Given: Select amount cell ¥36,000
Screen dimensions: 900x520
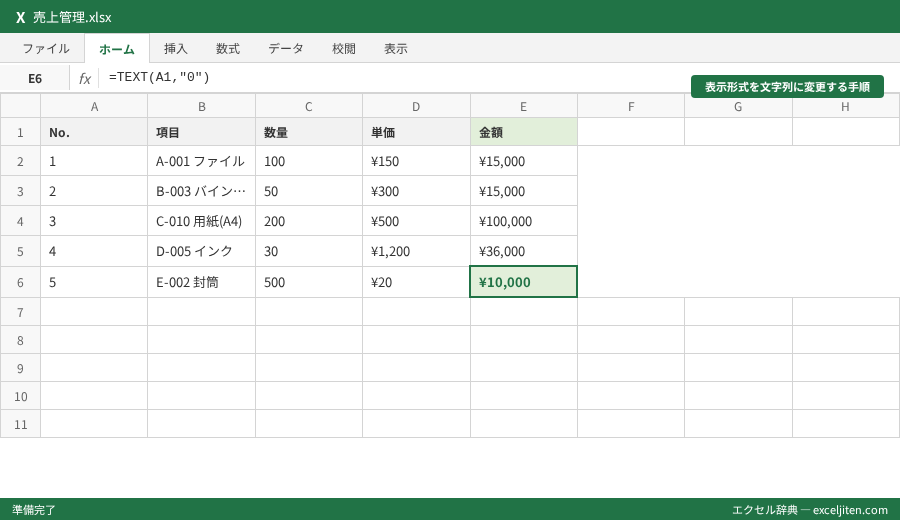Looking at the screenshot, I should pyautogui.click(x=523, y=251).
